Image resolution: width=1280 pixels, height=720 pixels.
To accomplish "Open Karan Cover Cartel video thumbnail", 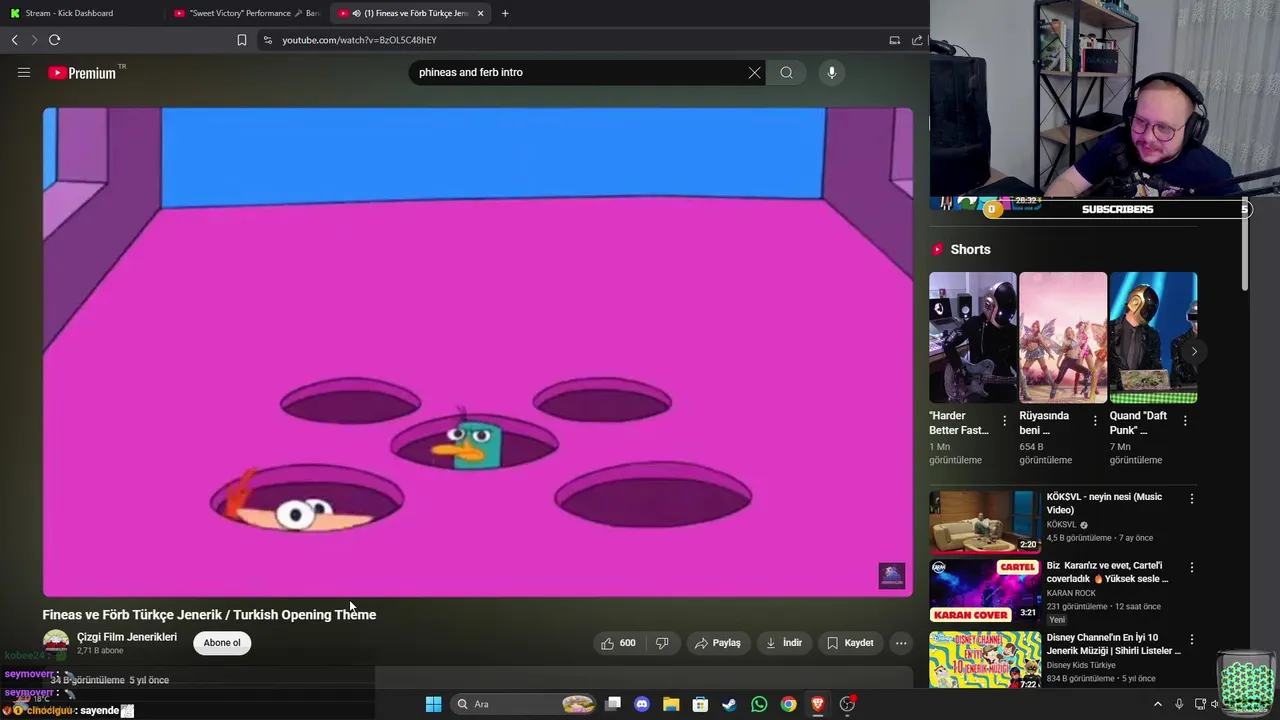I will coord(985,590).
